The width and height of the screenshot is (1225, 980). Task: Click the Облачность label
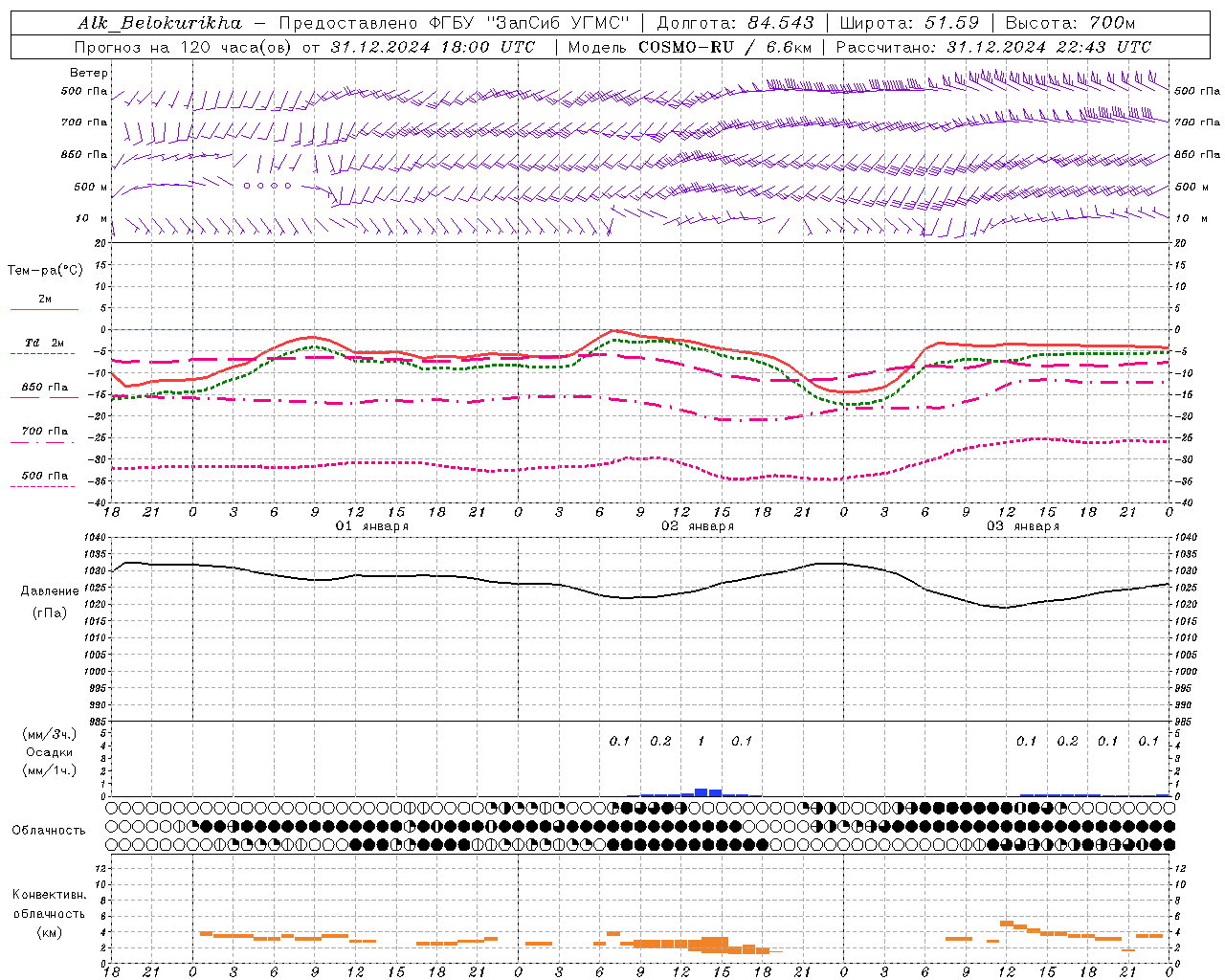(49, 830)
